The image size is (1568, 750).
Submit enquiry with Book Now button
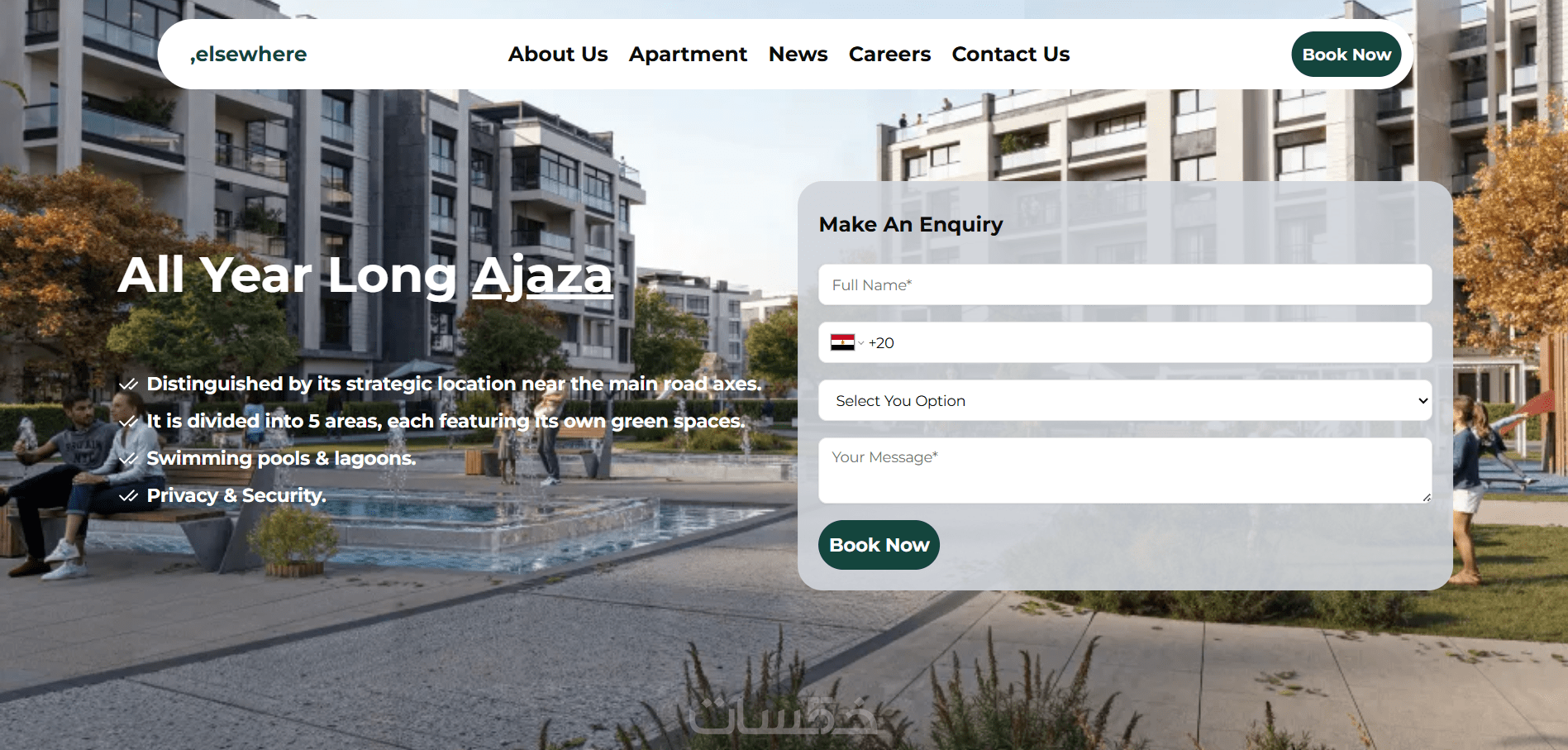pyautogui.click(x=879, y=545)
